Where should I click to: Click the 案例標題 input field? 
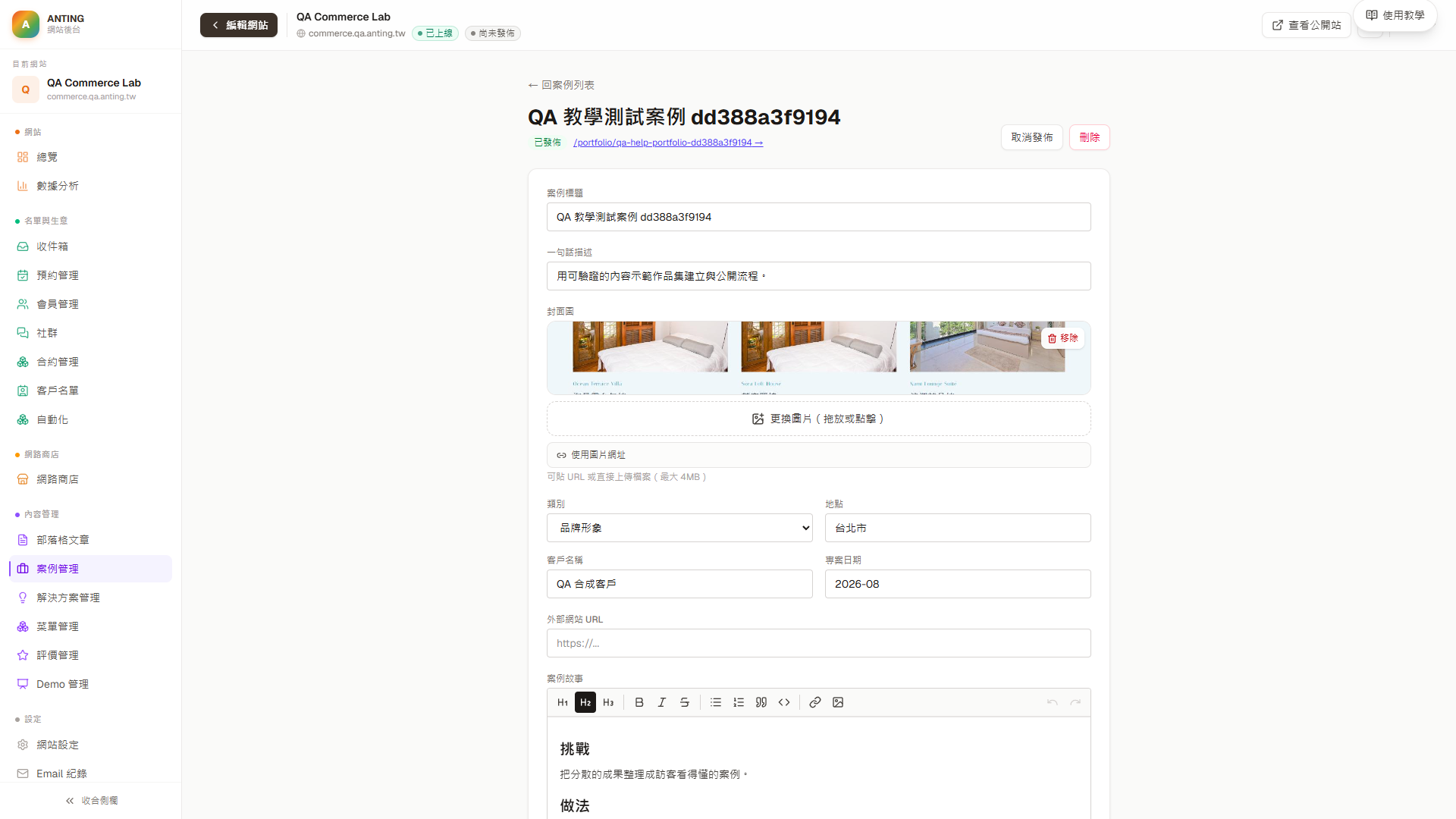click(x=818, y=217)
